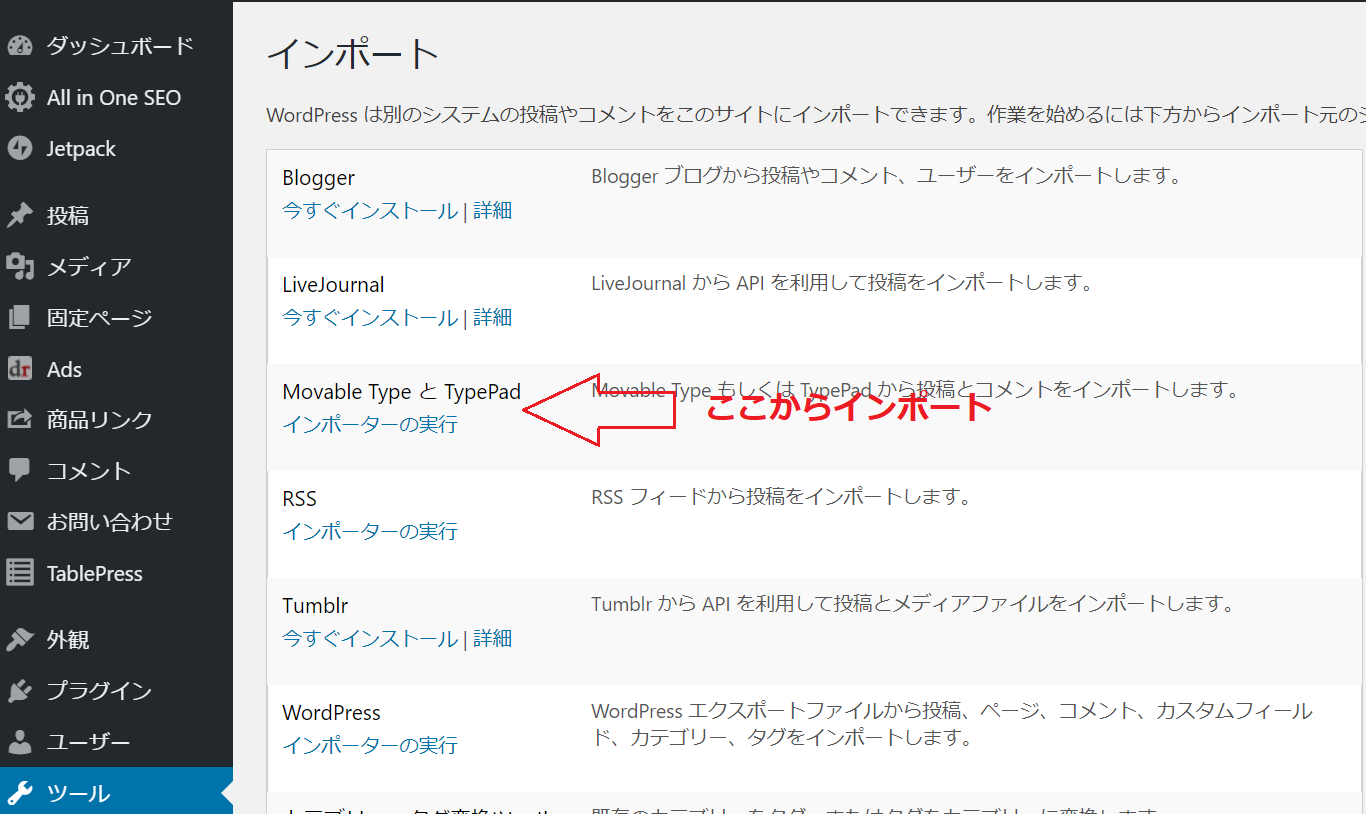Install the LiveJournal importer now
This screenshot has height=814, width=1366.
click(370, 318)
